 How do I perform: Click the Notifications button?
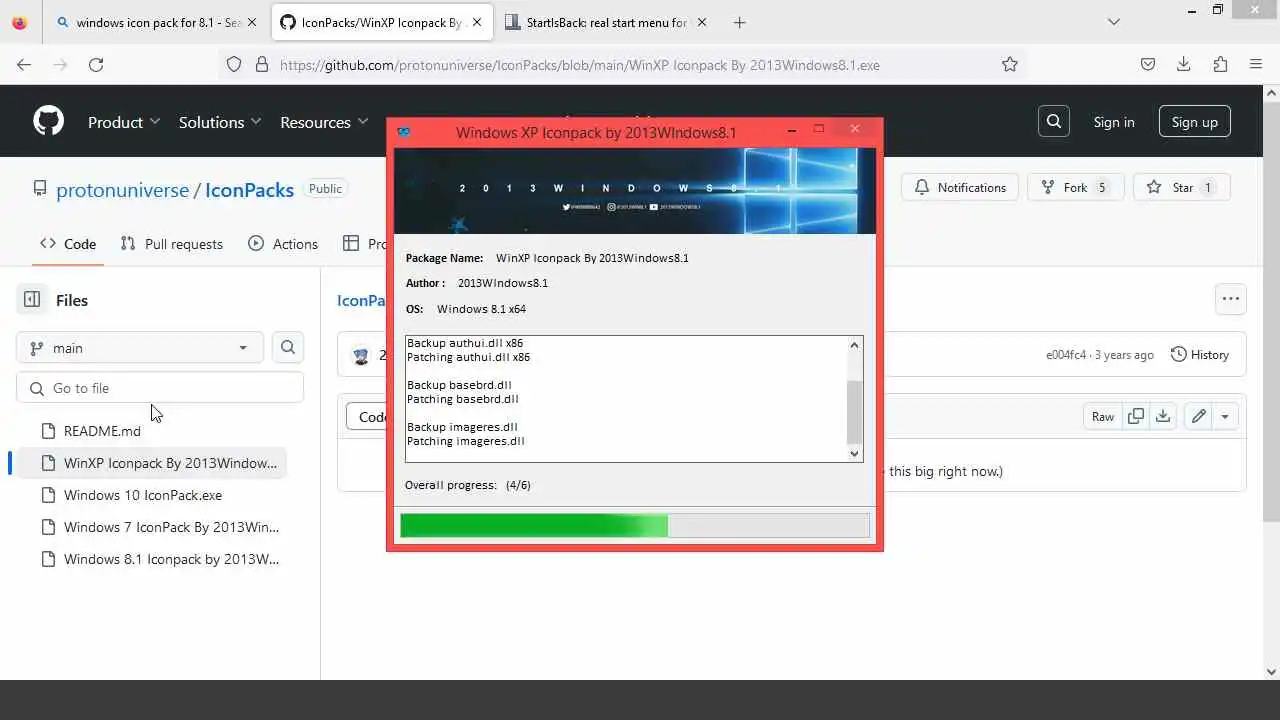pyautogui.click(x=960, y=187)
